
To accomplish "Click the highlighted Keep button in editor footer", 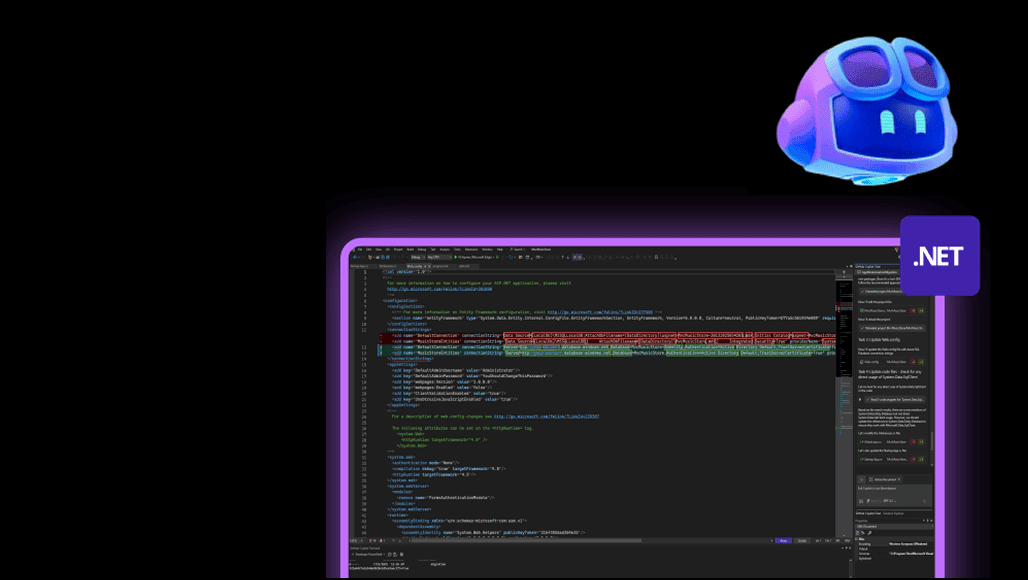I will [x=783, y=541].
